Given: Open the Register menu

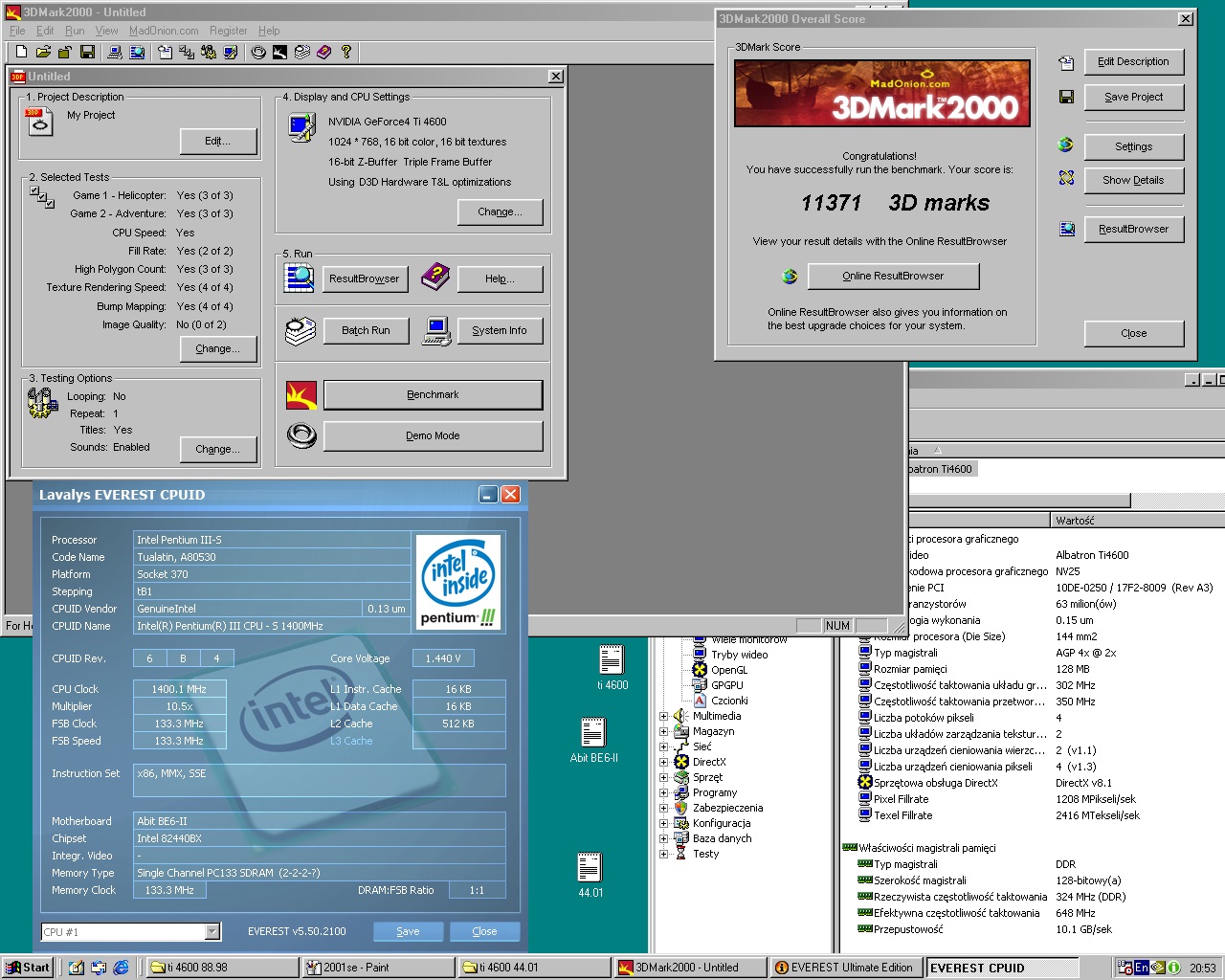Looking at the screenshot, I should [228, 31].
